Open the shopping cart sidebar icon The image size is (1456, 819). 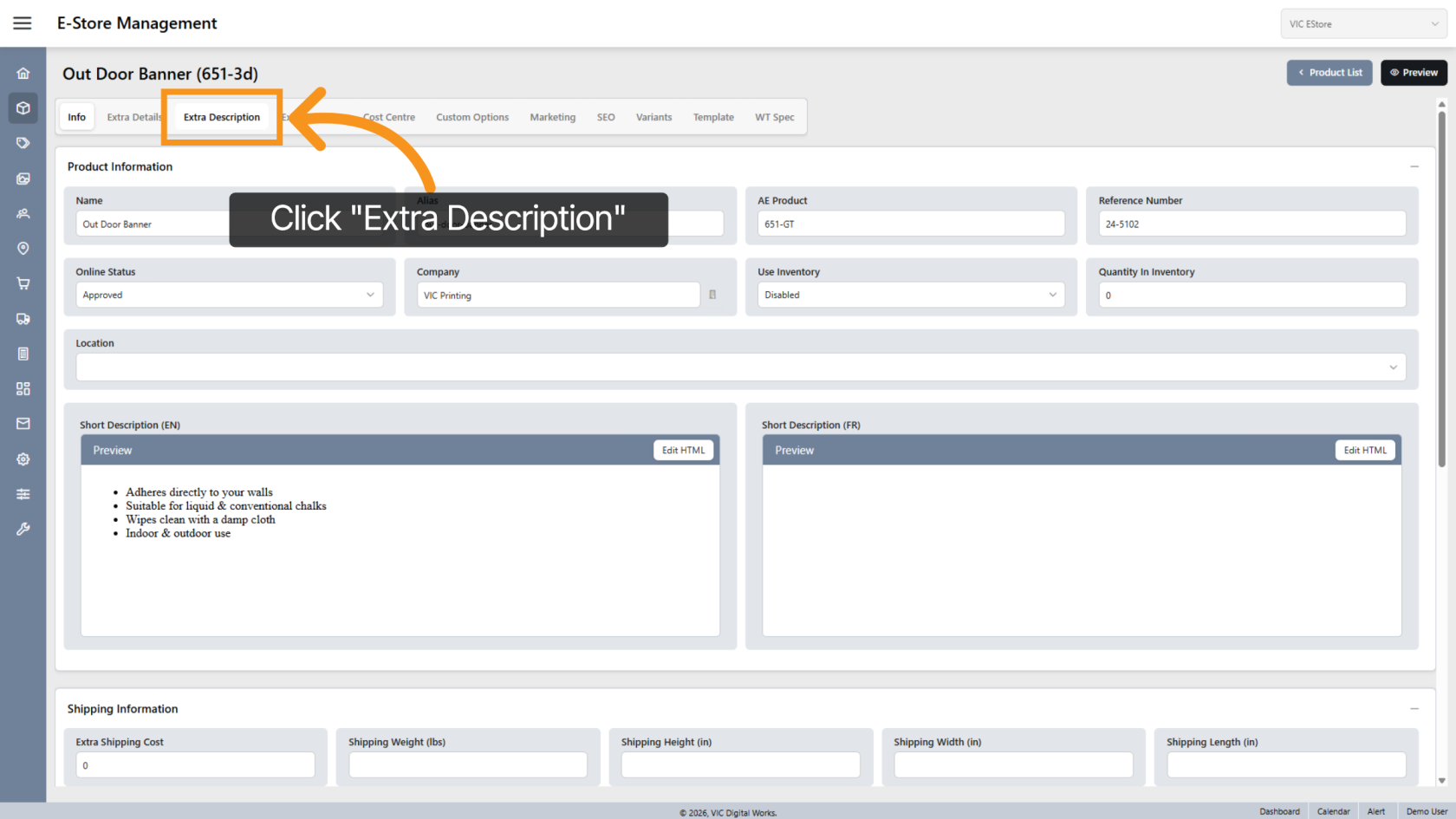coord(23,283)
